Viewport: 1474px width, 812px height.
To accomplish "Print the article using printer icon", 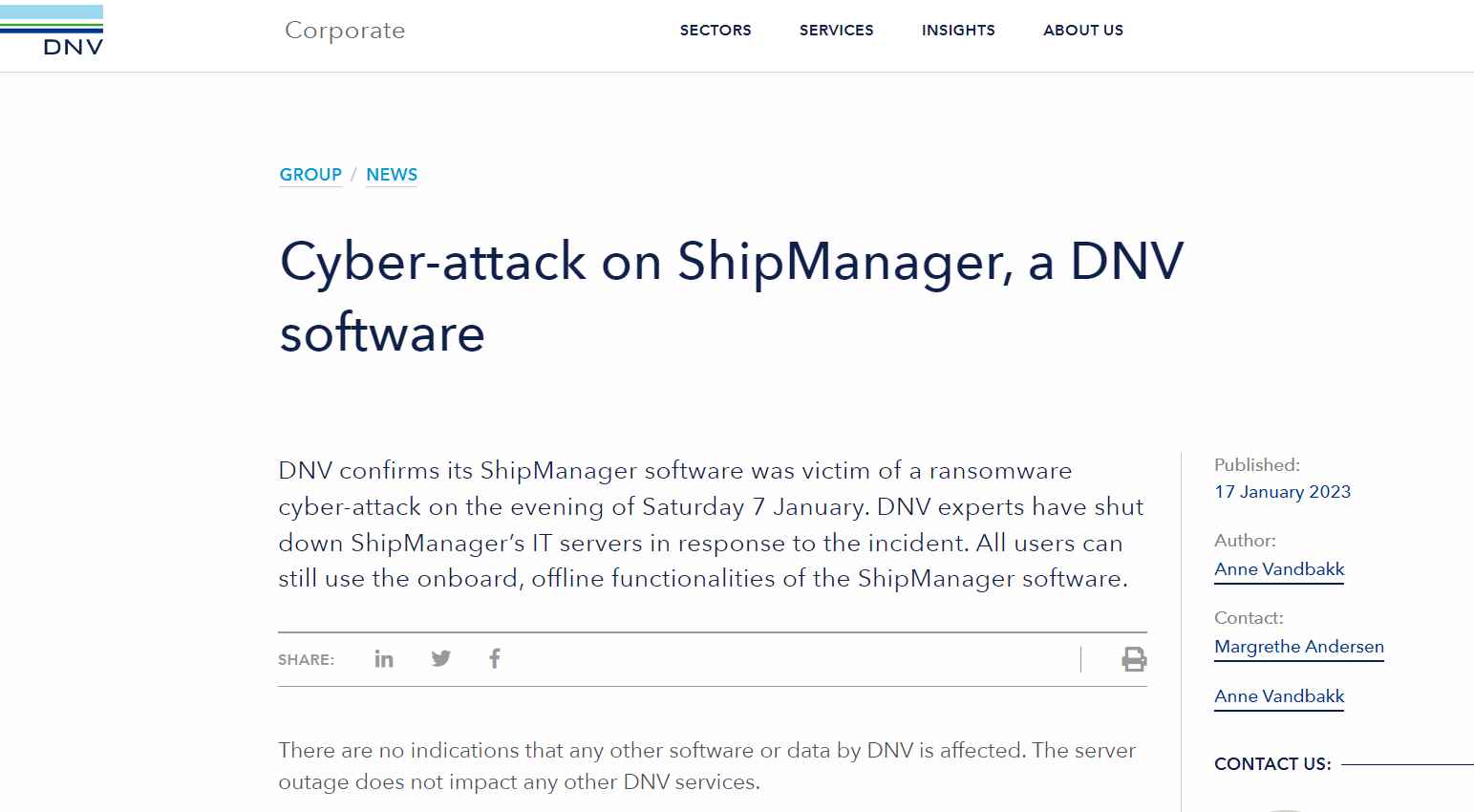I will point(1134,659).
